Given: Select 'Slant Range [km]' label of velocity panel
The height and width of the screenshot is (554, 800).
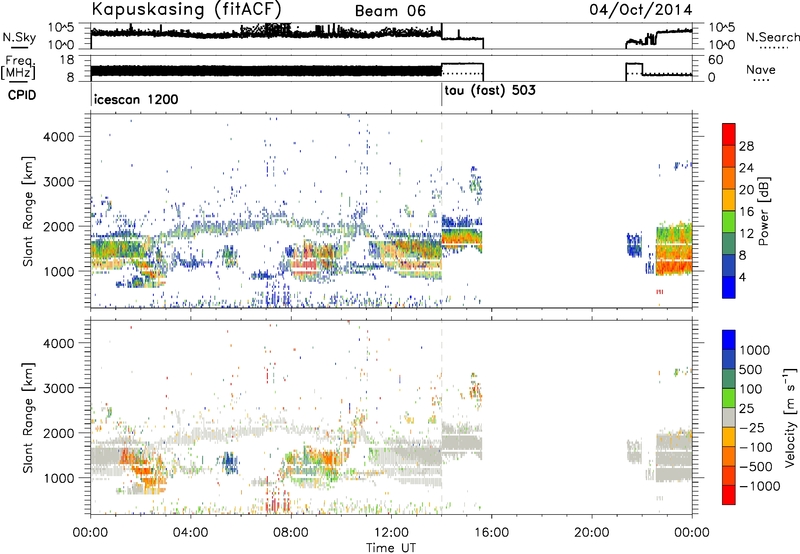Looking at the screenshot, I should pos(29,418).
